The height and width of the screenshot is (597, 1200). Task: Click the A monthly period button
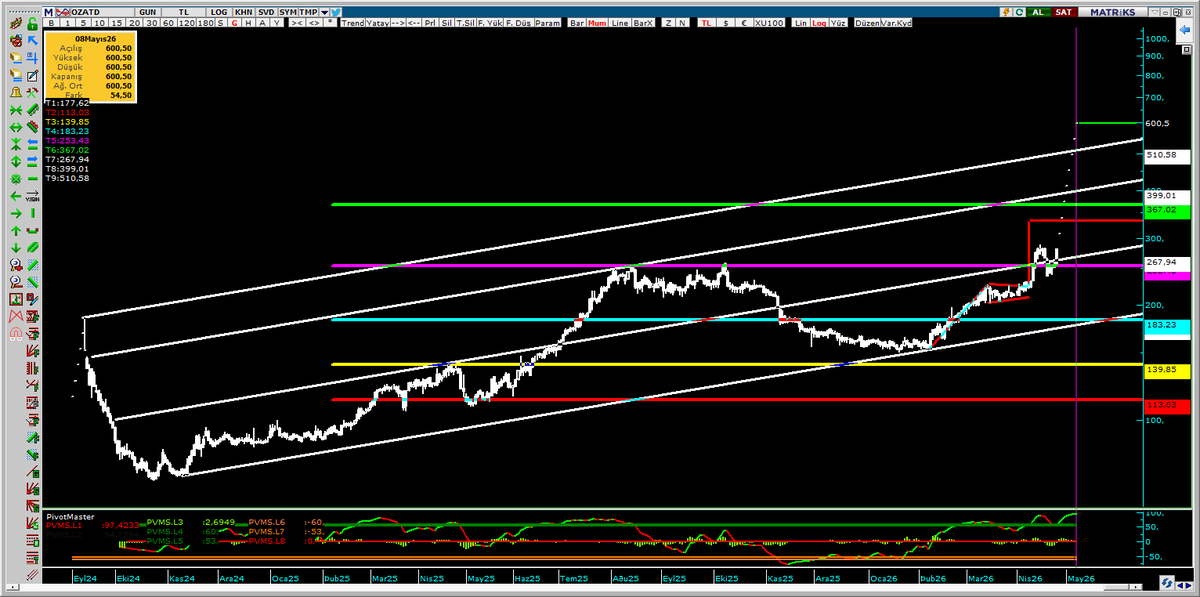[263, 23]
